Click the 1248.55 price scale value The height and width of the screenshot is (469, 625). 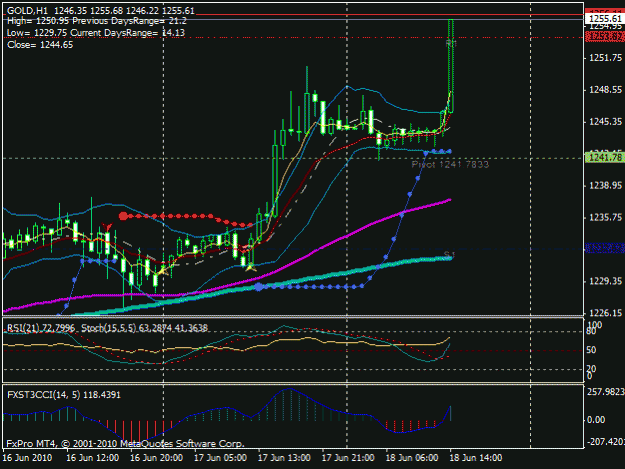605,90
